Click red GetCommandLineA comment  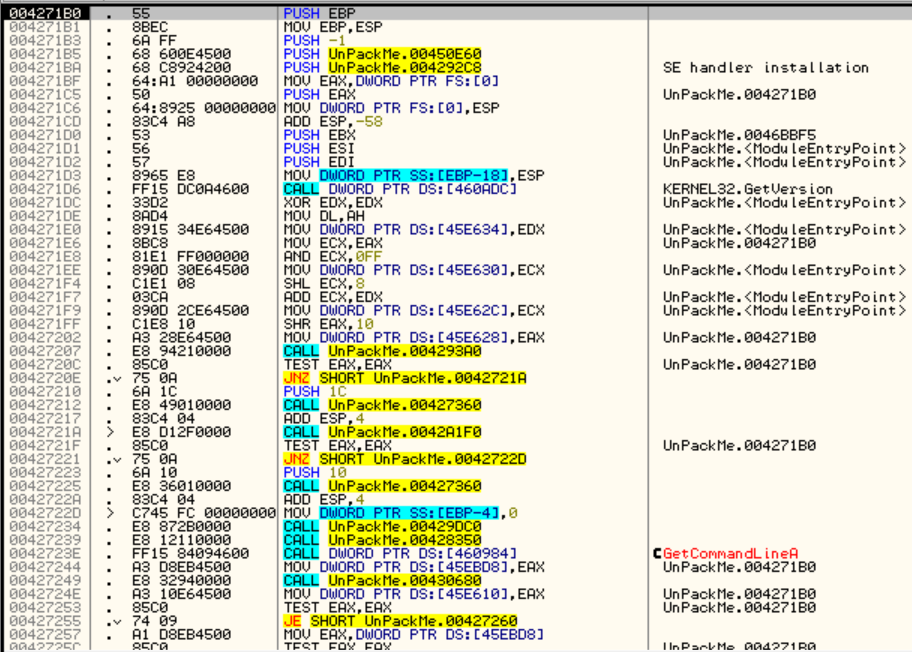click(x=730, y=553)
